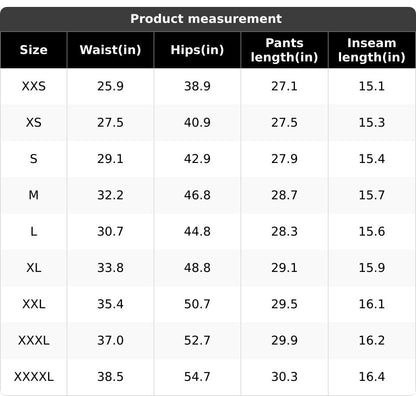The width and height of the screenshot is (416, 396).
Task: Click the XXXXL size label
Action: 34,377
